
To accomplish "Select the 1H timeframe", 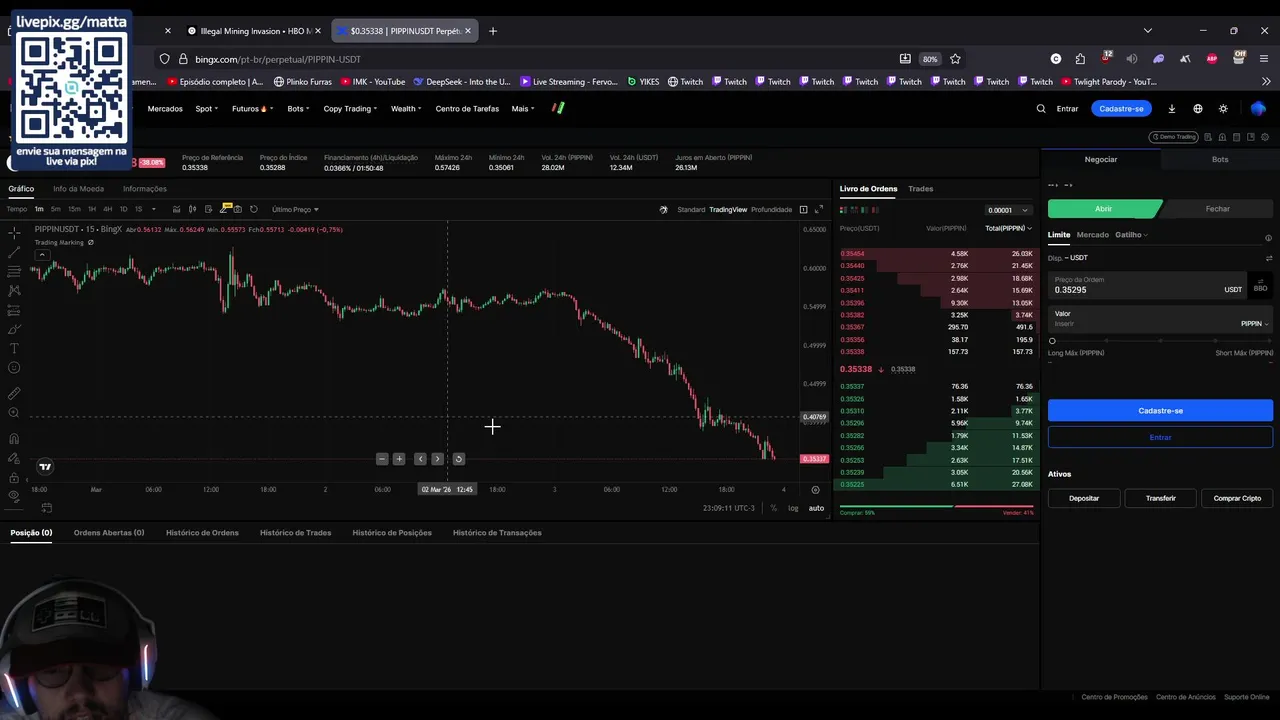I will 91,209.
